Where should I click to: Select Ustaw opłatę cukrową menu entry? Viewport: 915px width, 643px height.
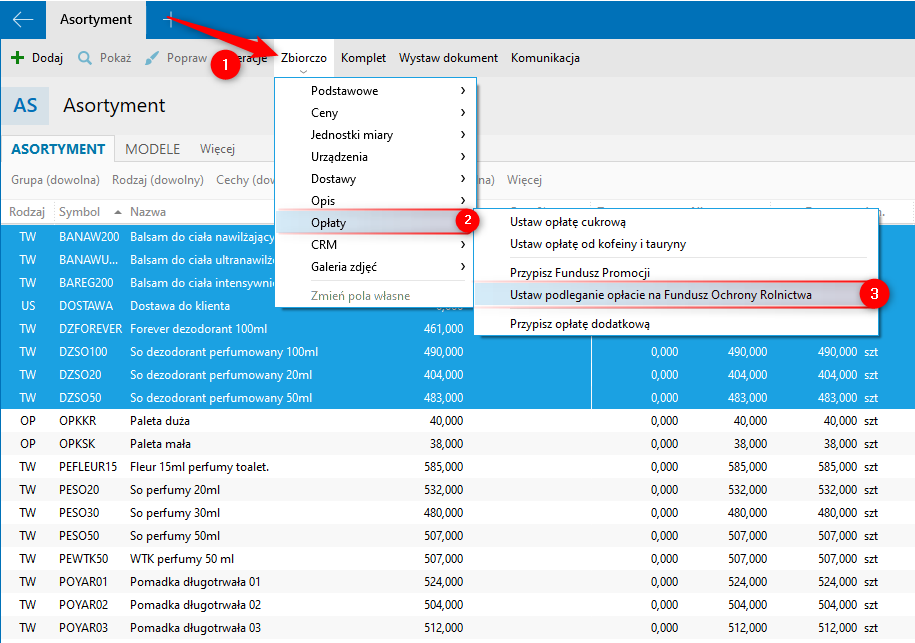point(567,222)
